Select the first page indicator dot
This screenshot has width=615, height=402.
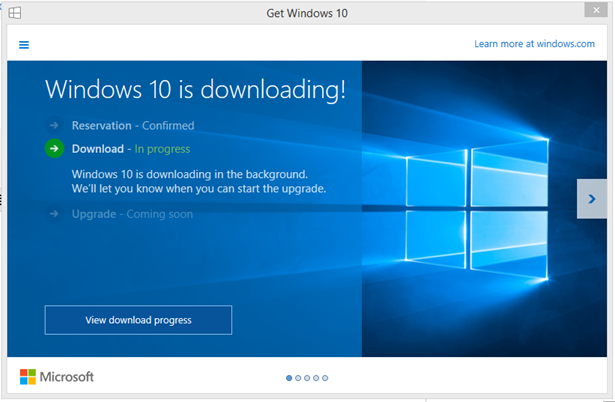289,378
